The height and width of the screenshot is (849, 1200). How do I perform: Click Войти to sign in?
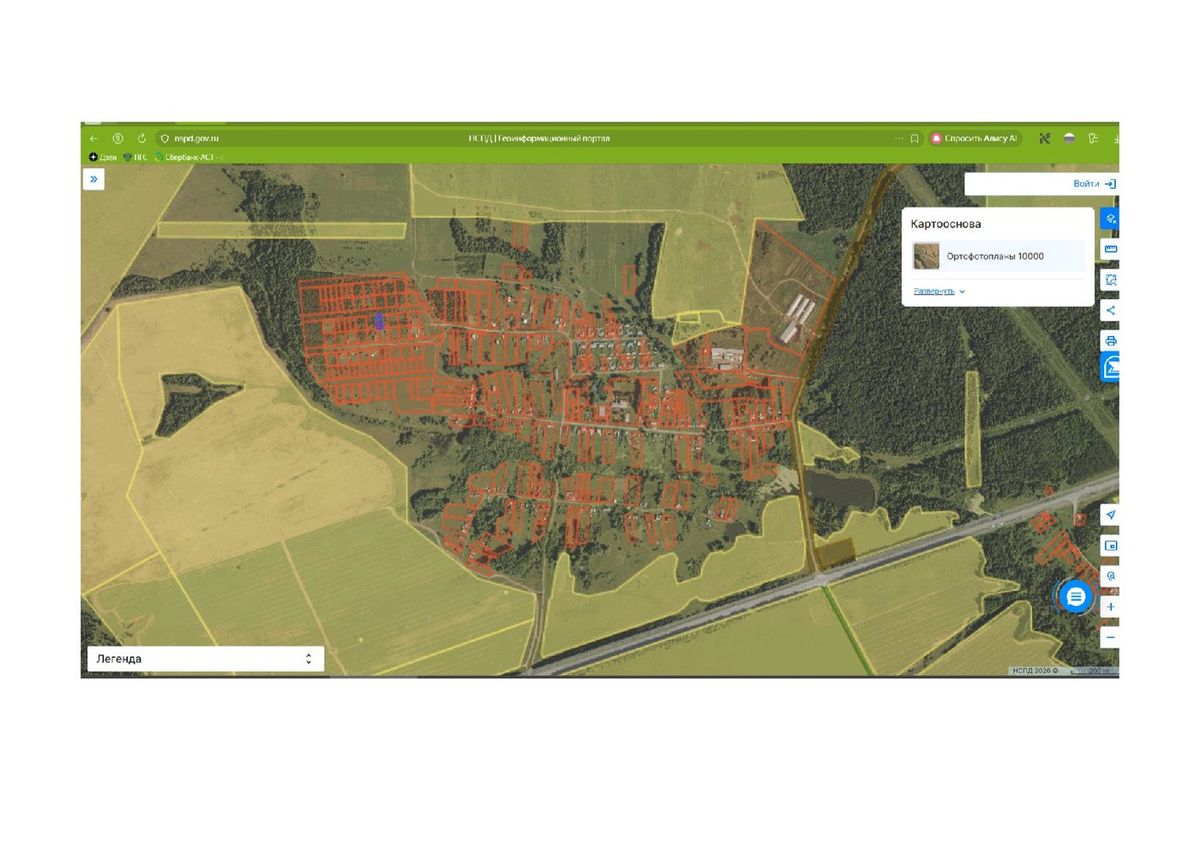[1093, 184]
